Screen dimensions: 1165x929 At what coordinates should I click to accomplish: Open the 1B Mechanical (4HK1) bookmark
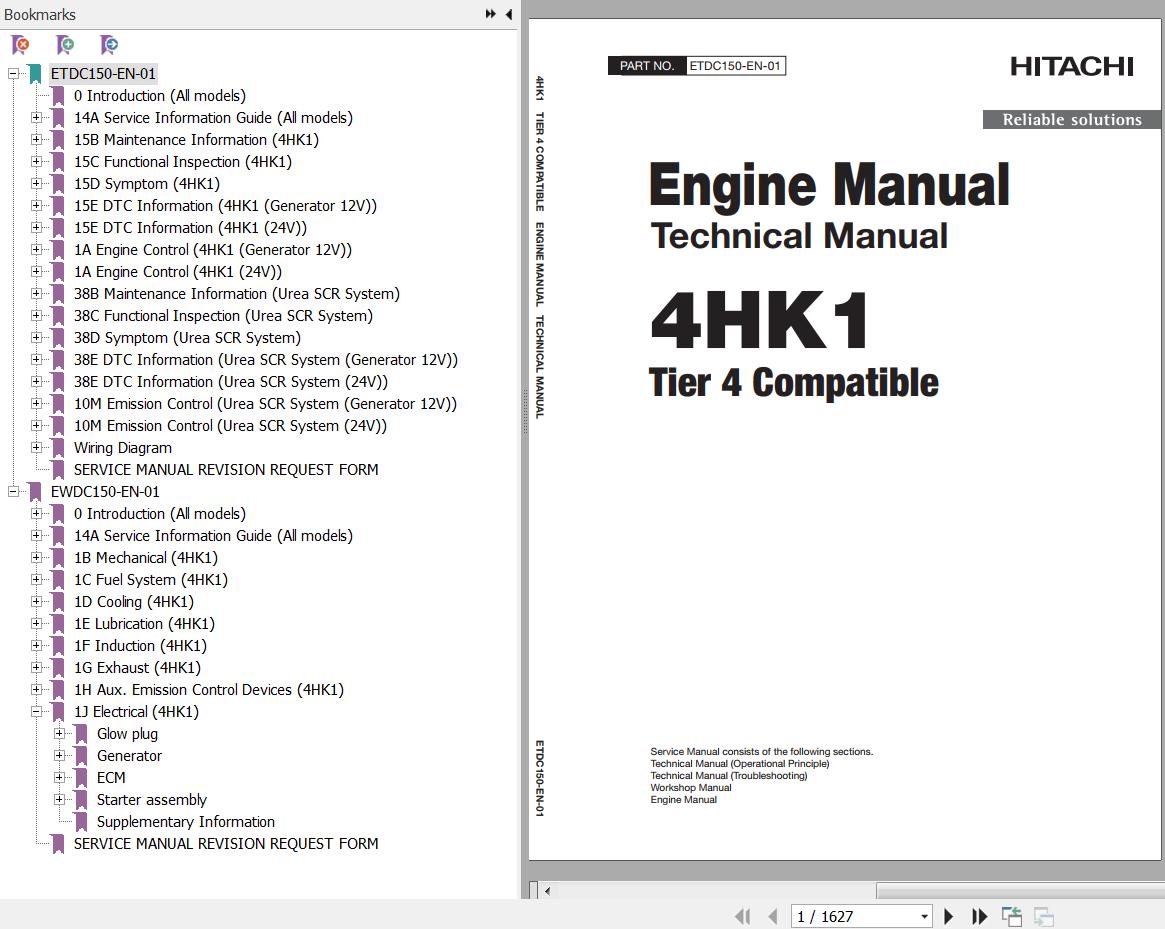point(146,557)
